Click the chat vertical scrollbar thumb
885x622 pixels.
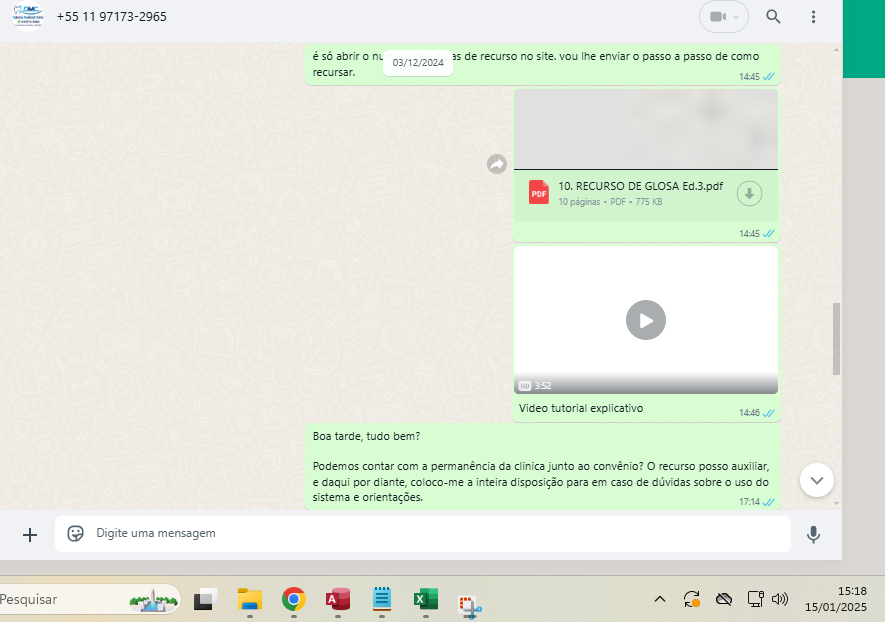click(837, 338)
